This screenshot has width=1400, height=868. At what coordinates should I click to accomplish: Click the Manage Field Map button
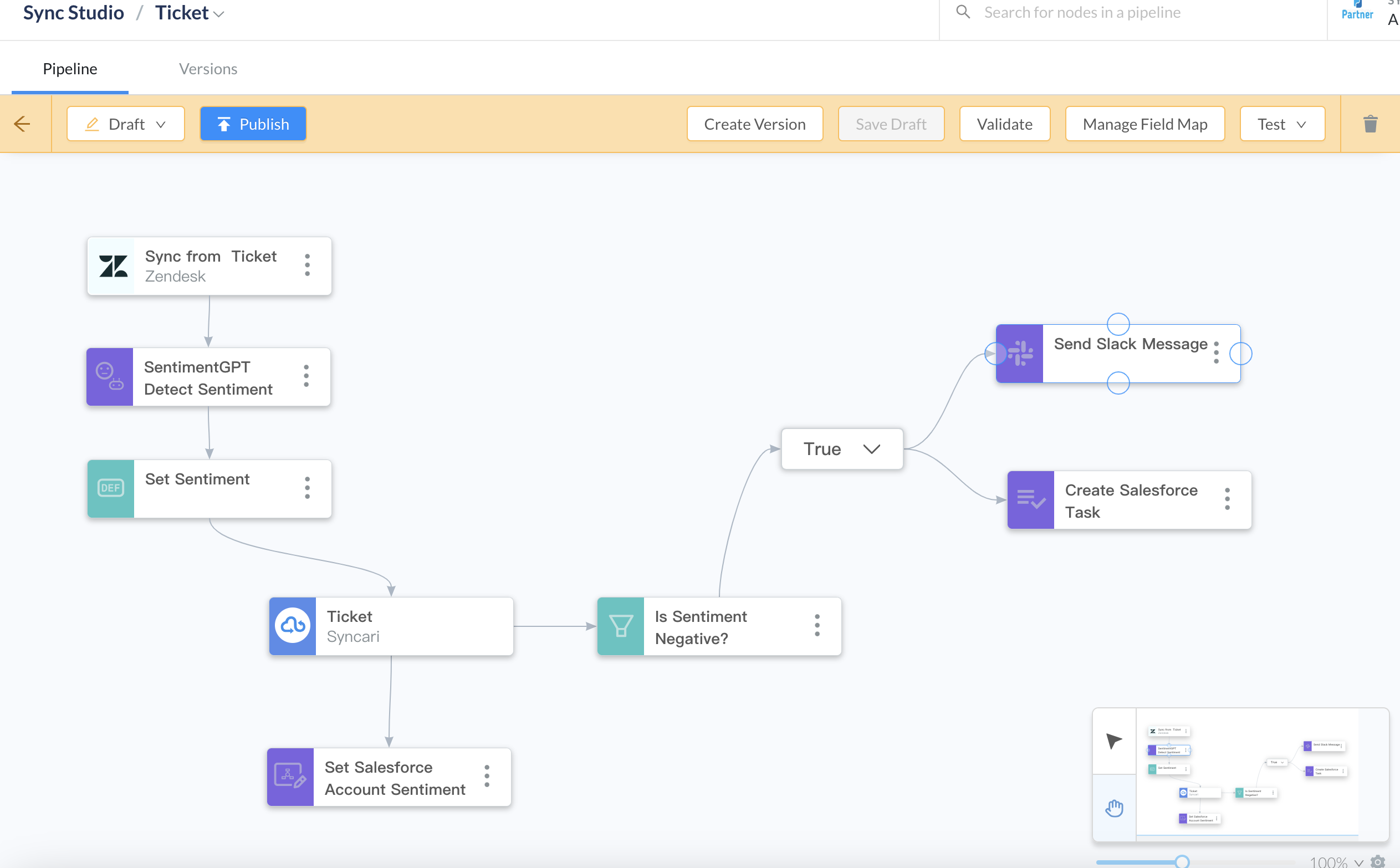(x=1145, y=124)
